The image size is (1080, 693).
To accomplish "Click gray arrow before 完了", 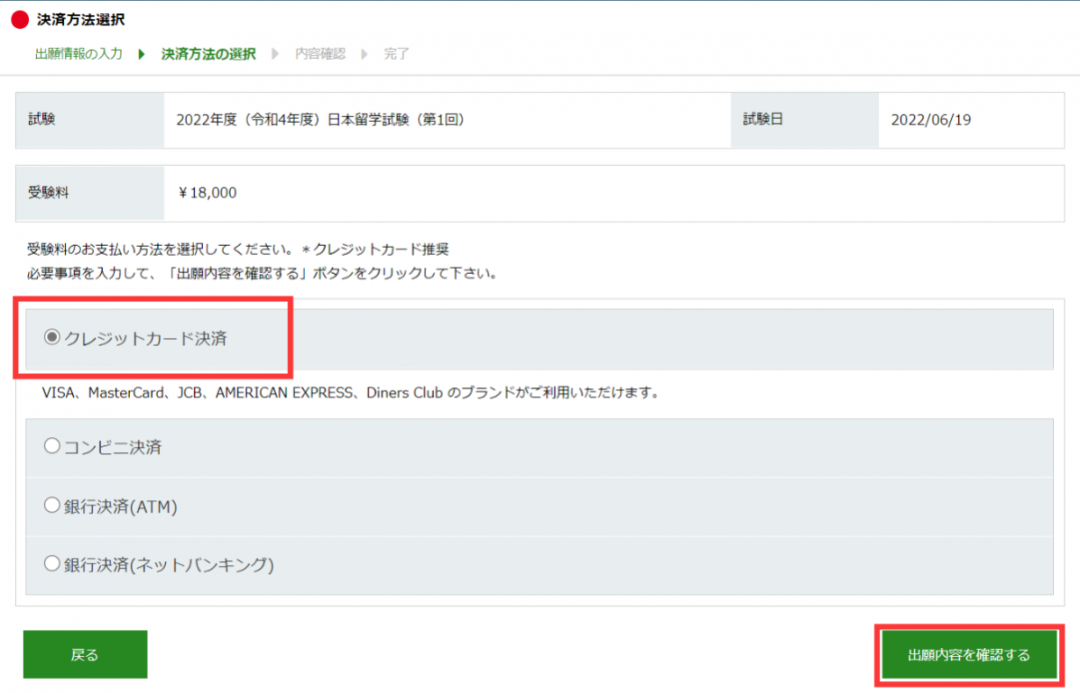I will coord(364,54).
